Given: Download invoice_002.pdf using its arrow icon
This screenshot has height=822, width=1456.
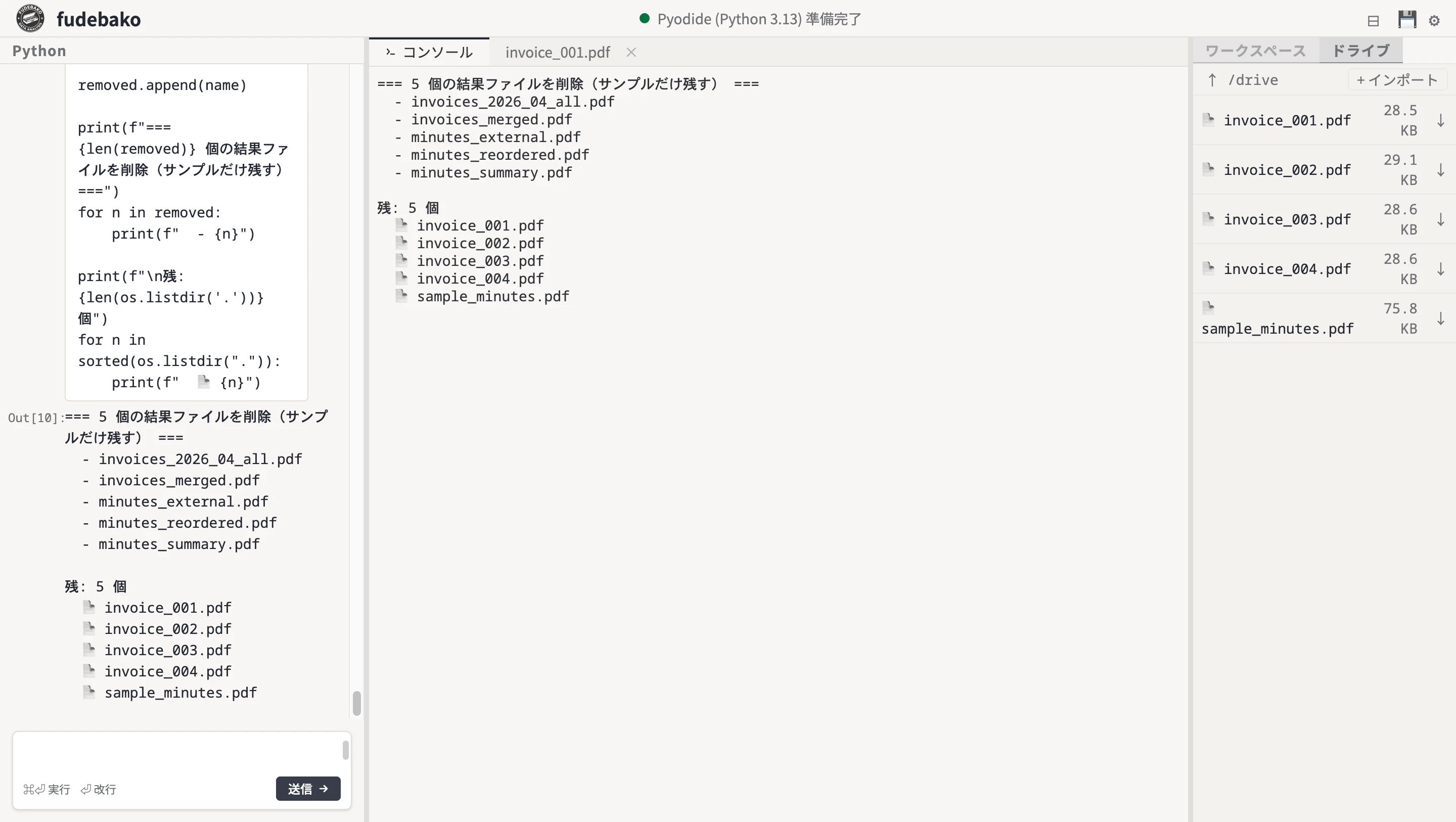Looking at the screenshot, I should coord(1441,169).
